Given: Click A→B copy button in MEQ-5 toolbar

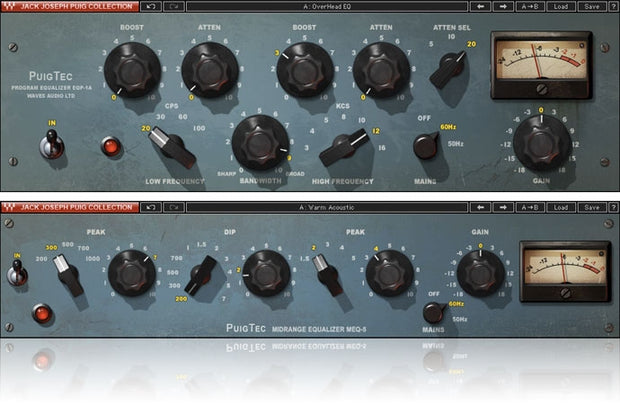Looking at the screenshot, I should tap(530, 207).
